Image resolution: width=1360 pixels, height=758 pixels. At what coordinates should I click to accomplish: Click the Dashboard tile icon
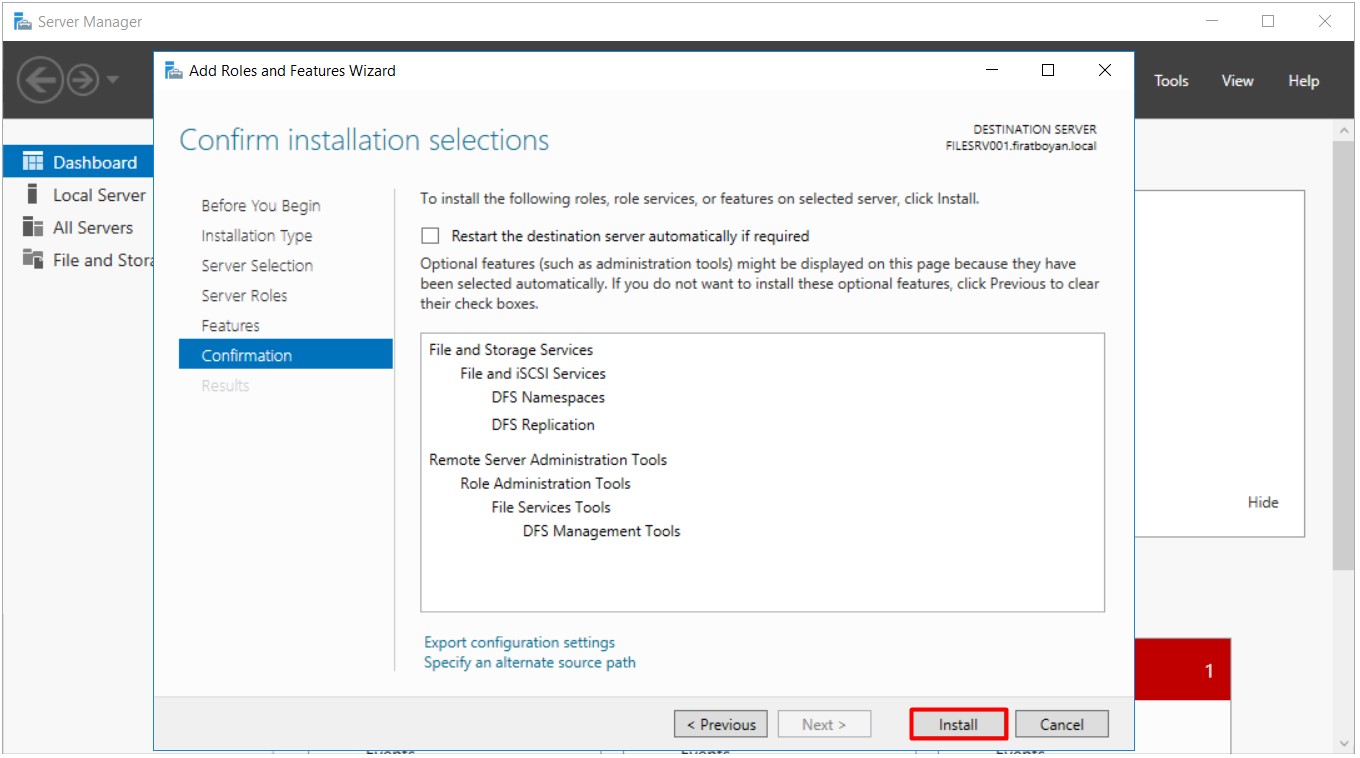coord(33,162)
